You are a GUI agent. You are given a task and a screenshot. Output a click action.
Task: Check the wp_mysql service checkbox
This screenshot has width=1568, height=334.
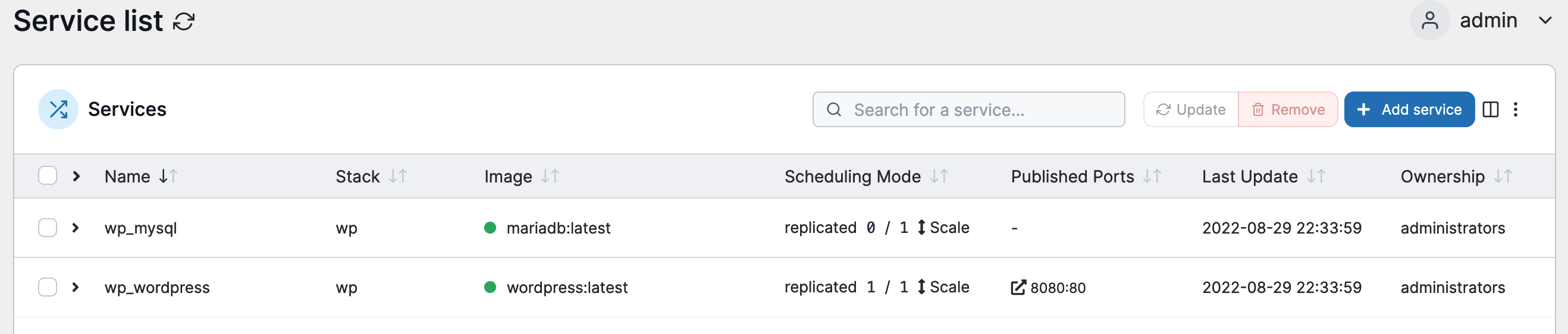[x=48, y=228]
